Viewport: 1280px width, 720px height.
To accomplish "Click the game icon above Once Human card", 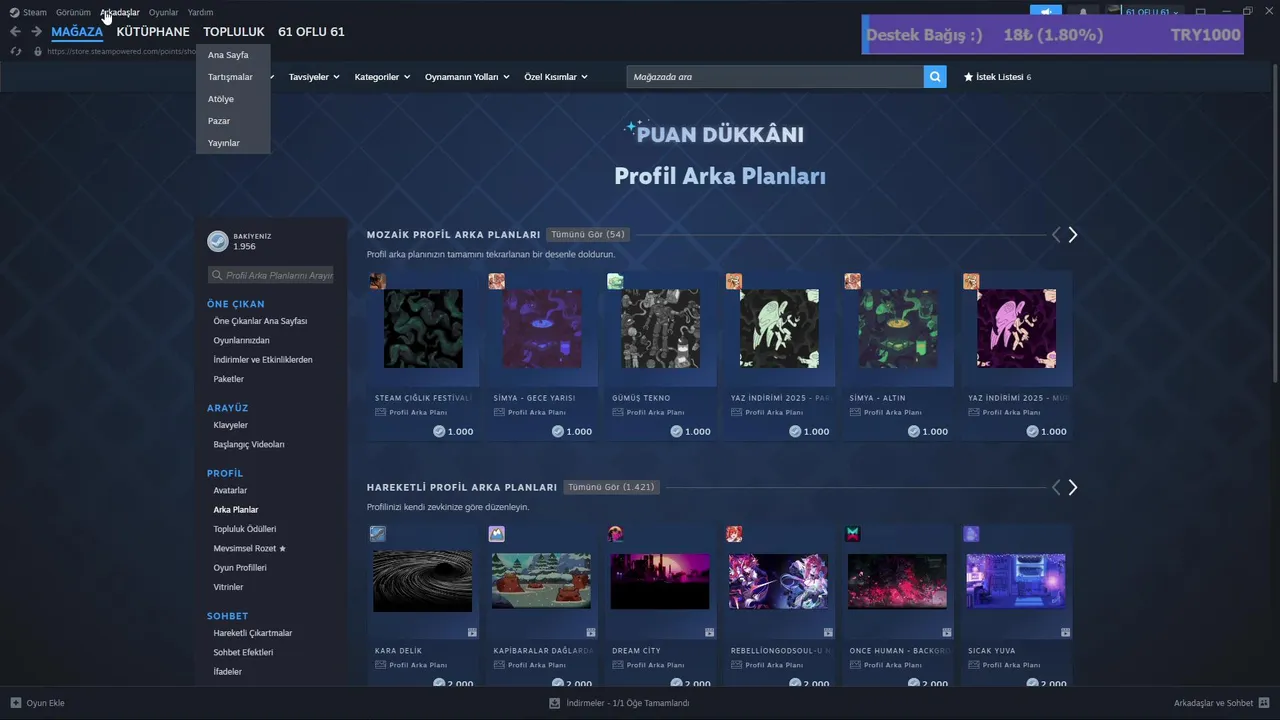I will pyautogui.click(x=852, y=534).
